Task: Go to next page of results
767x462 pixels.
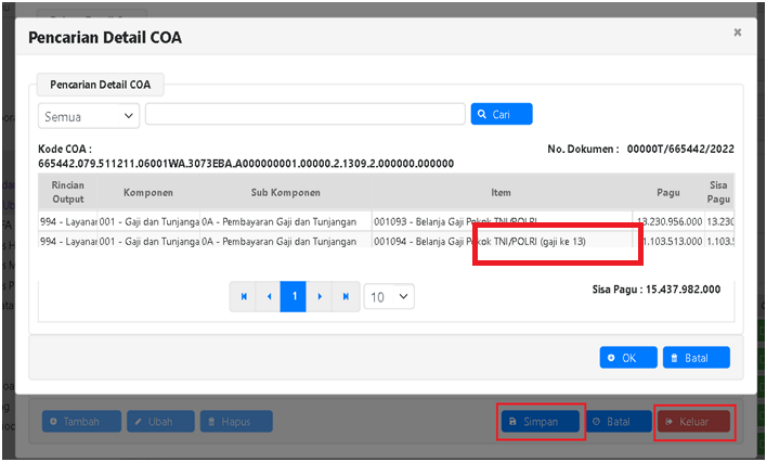Action: point(319,297)
